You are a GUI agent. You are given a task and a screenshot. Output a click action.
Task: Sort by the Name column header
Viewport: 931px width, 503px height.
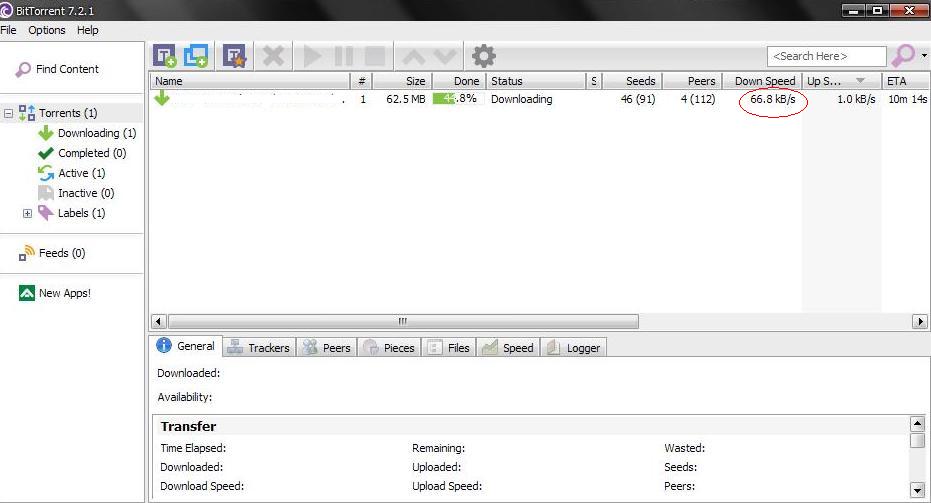[249, 81]
